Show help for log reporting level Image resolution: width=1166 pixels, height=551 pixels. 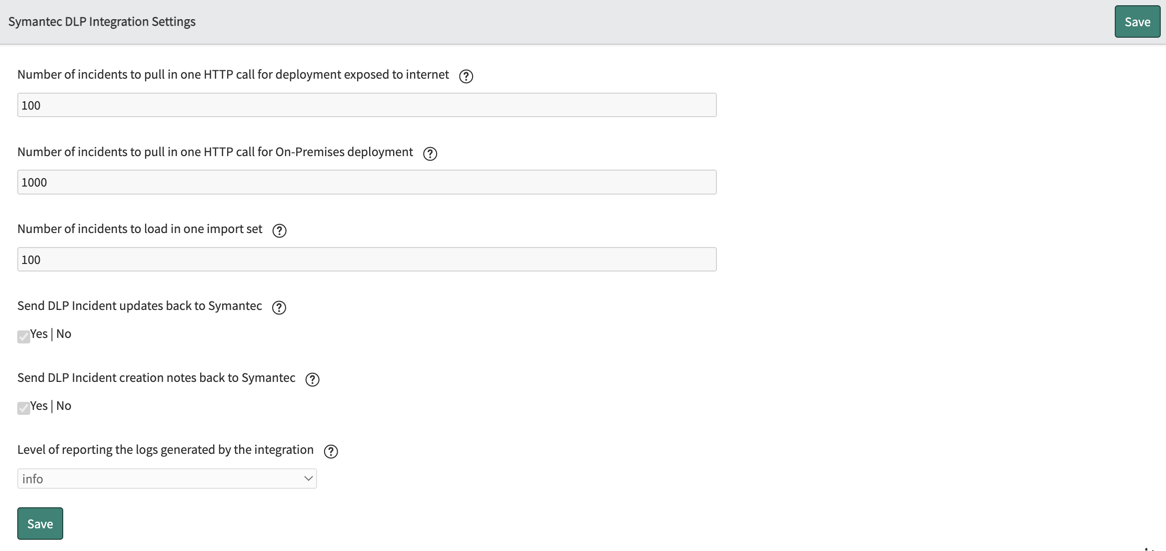click(x=331, y=451)
